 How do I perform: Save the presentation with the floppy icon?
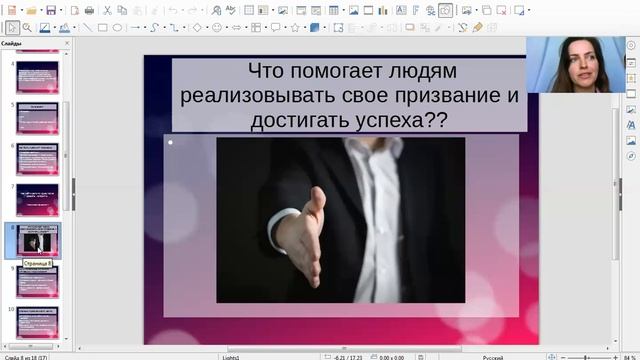51,11
